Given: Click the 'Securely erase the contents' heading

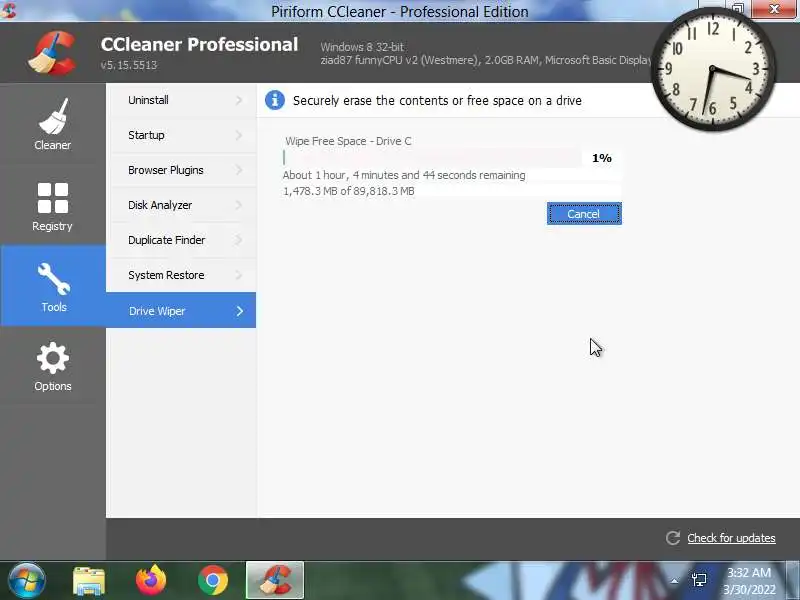Looking at the screenshot, I should click(437, 101).
